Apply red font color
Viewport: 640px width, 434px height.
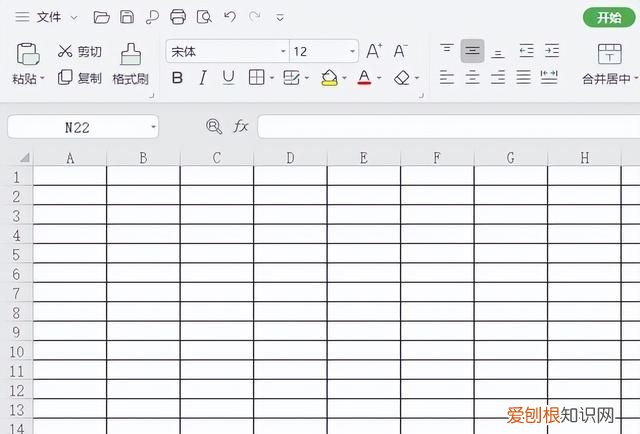coord(364,77)
